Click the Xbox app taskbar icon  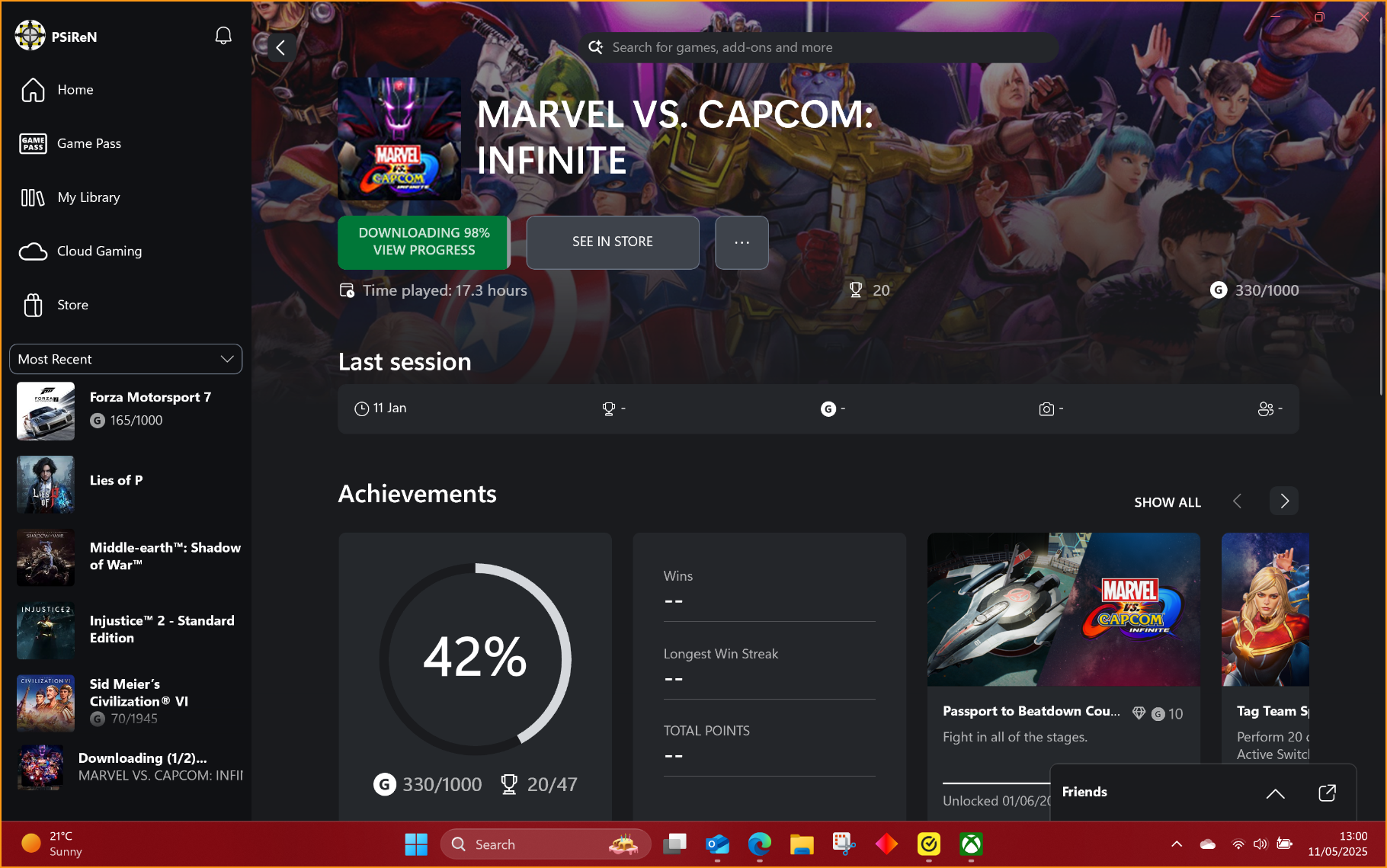(971, 844)
